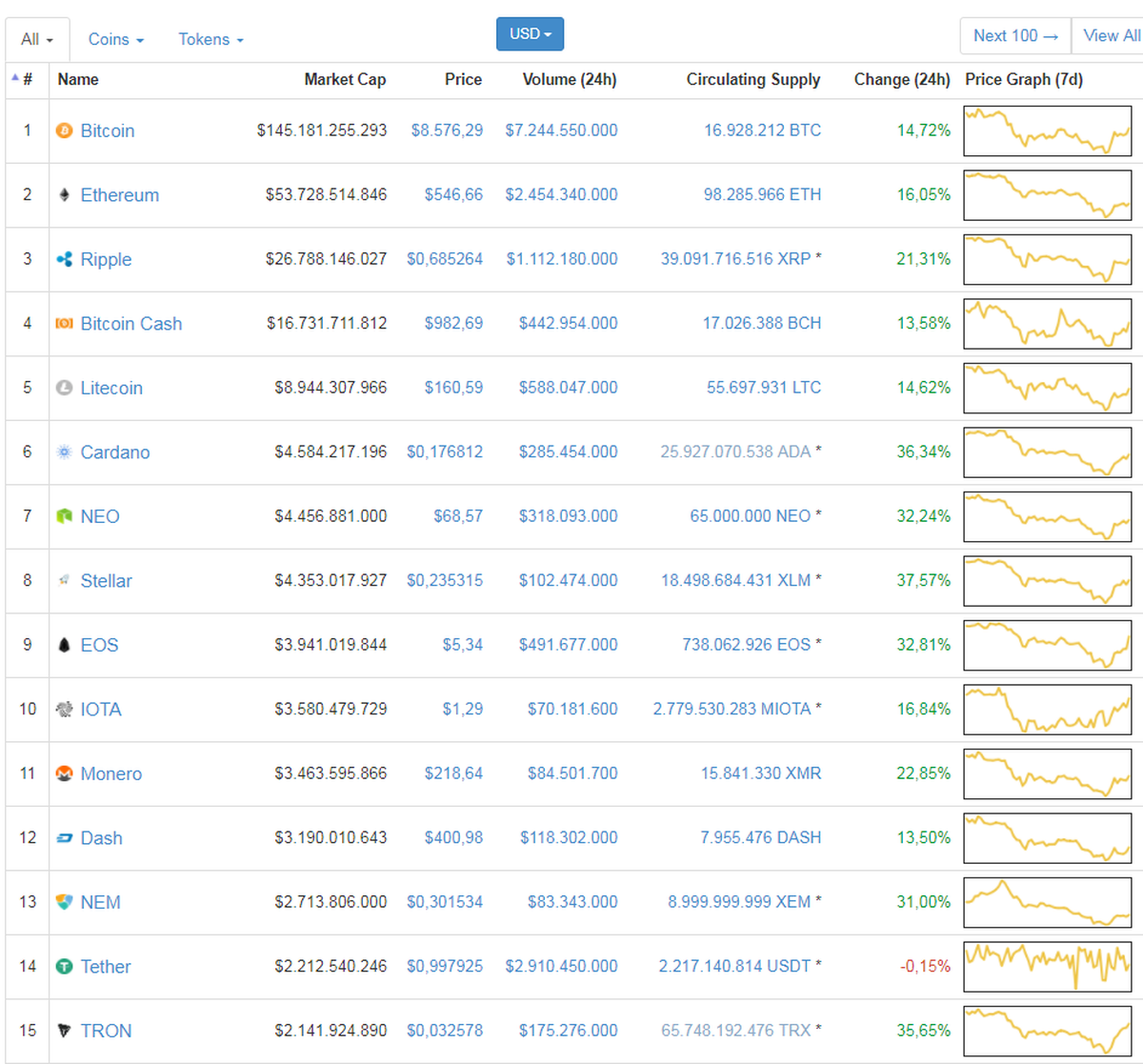Click TRON price $0,032578
Screen dimensions: 1143x1064
point(445,1031)
